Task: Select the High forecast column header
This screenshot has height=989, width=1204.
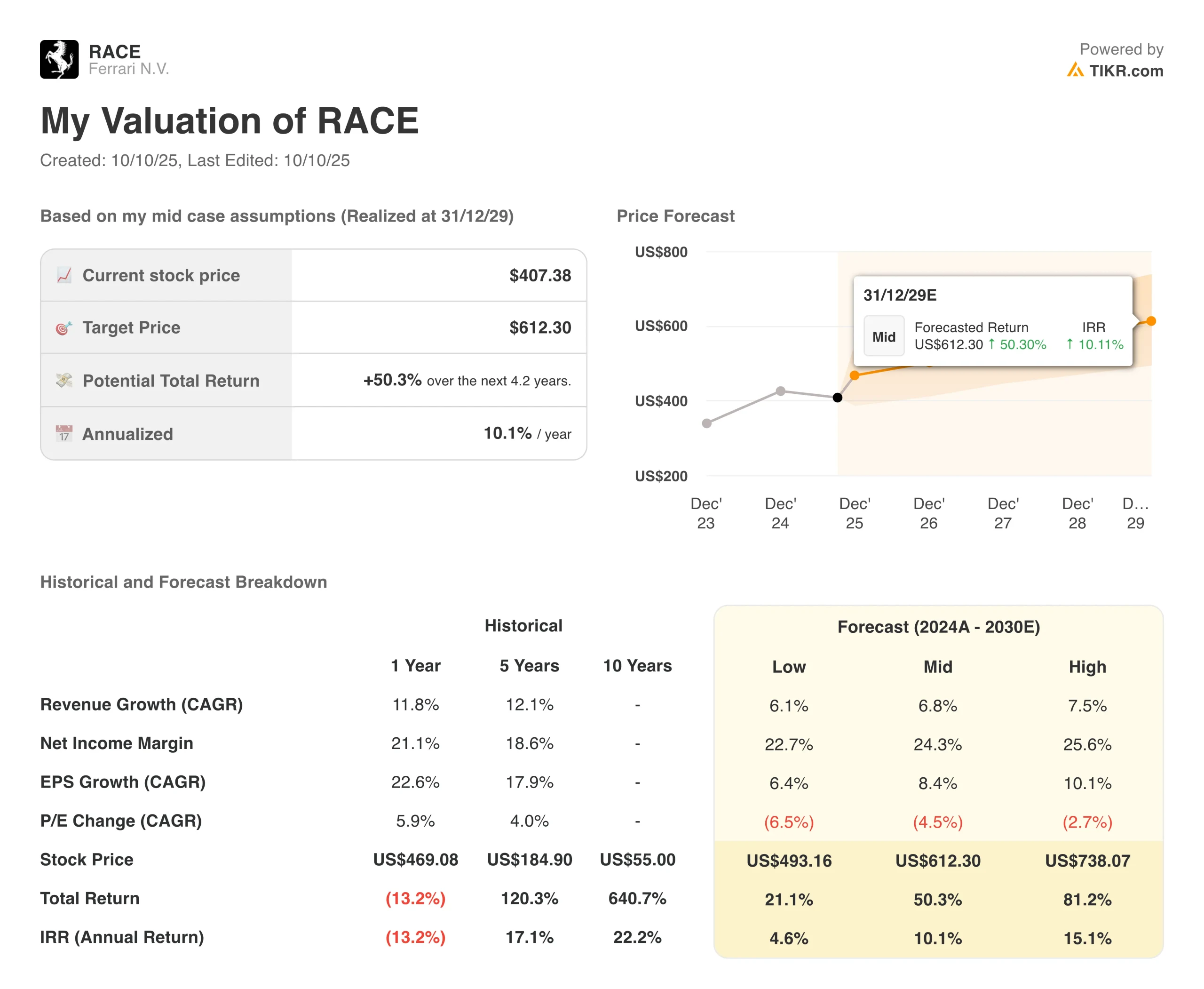Action: pos(1087,667)
